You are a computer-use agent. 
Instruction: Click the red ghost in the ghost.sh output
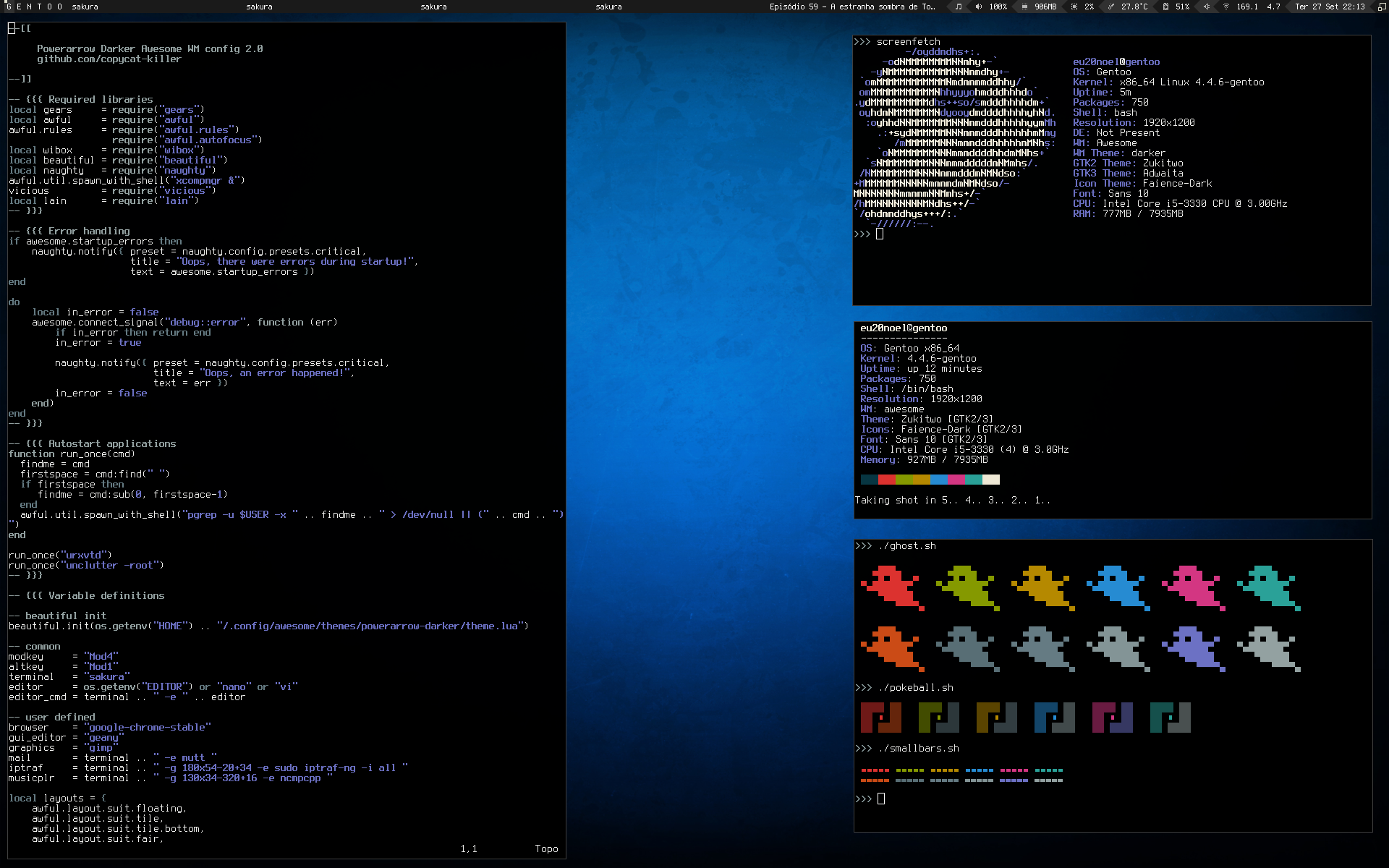coord(892,587)
